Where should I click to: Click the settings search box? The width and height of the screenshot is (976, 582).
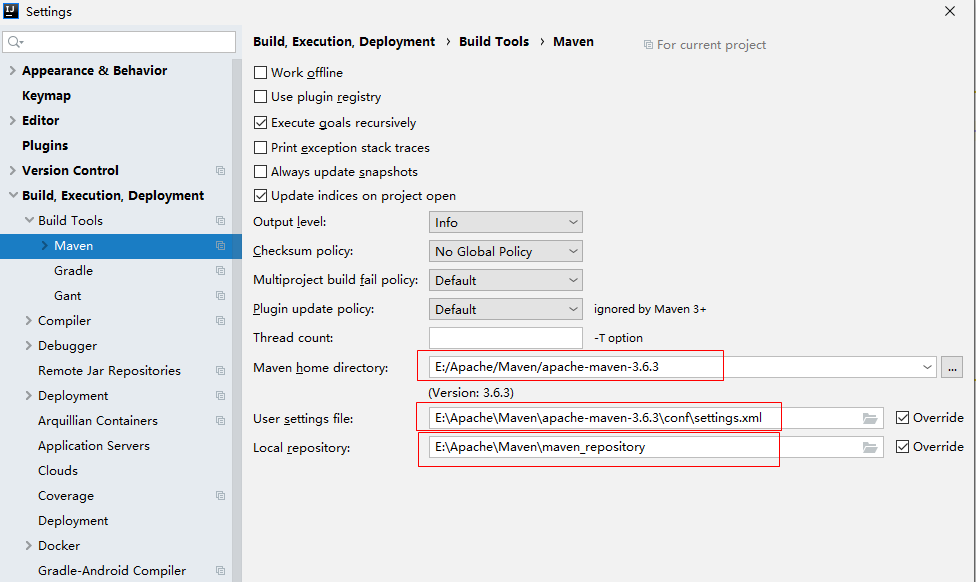coord(125,42)
